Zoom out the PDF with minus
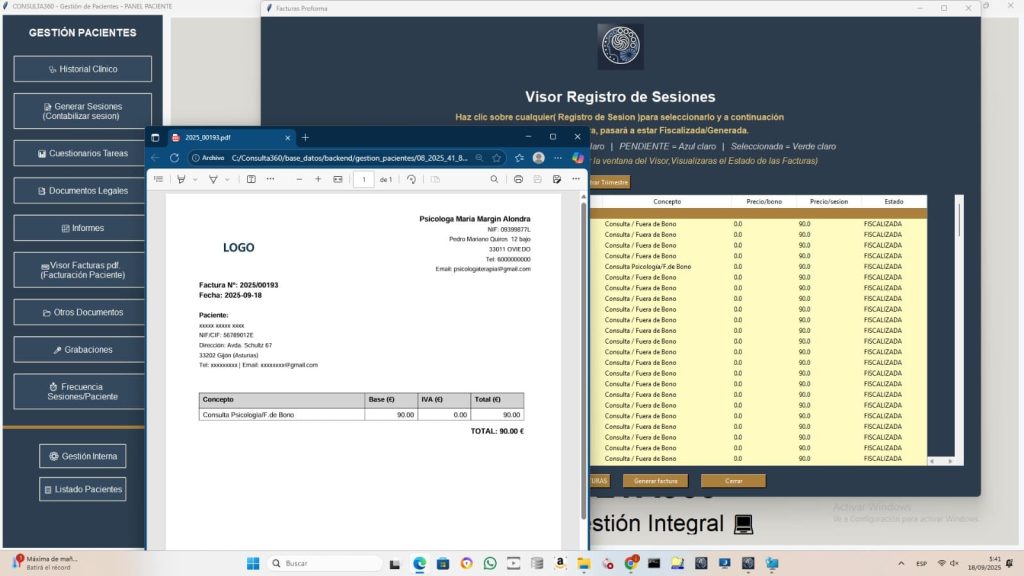This screenshot has width=1024, height=576. (299, 179)
